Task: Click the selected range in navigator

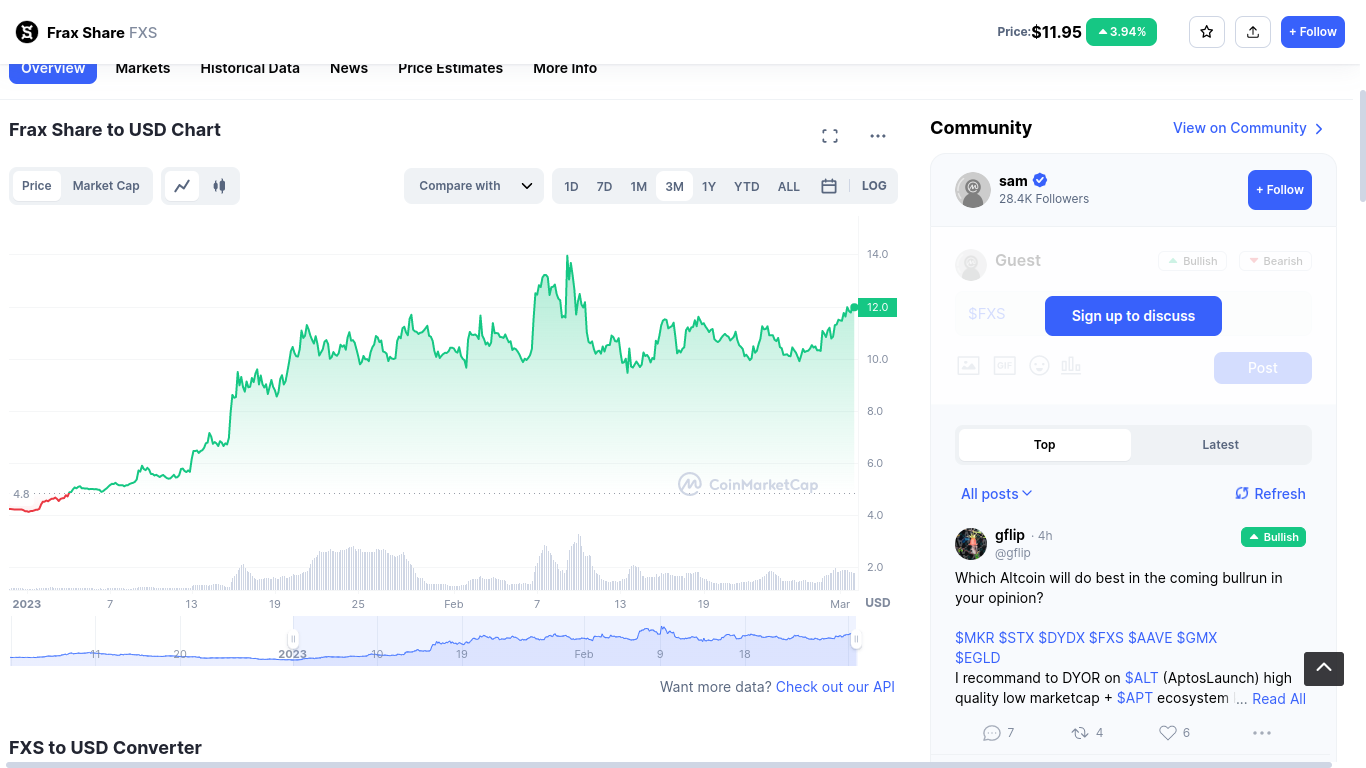Action: pyautogui.click(x=574, y=641)
